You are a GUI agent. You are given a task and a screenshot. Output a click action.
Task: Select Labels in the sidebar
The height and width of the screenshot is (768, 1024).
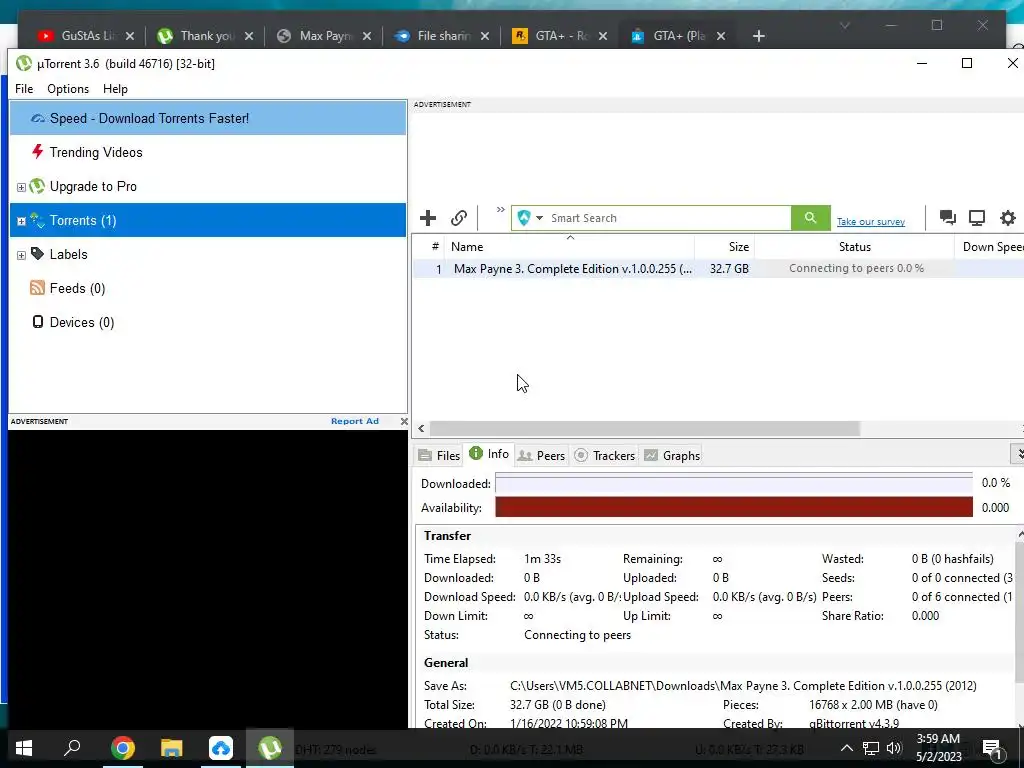pyautogui.click(x=208, y=254)
